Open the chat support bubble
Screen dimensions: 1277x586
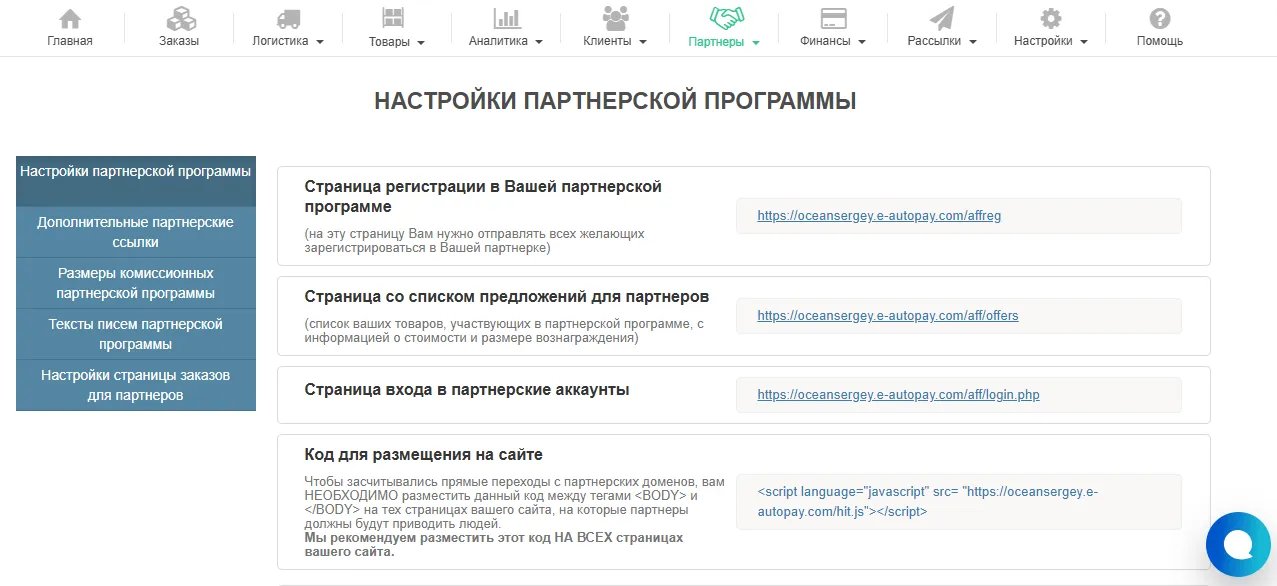point(1238,545)
